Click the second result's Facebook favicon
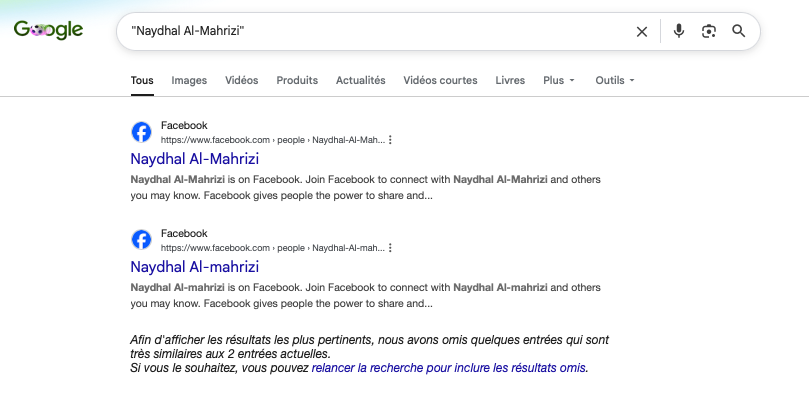The image size is (809, 406). coord(141,240)
